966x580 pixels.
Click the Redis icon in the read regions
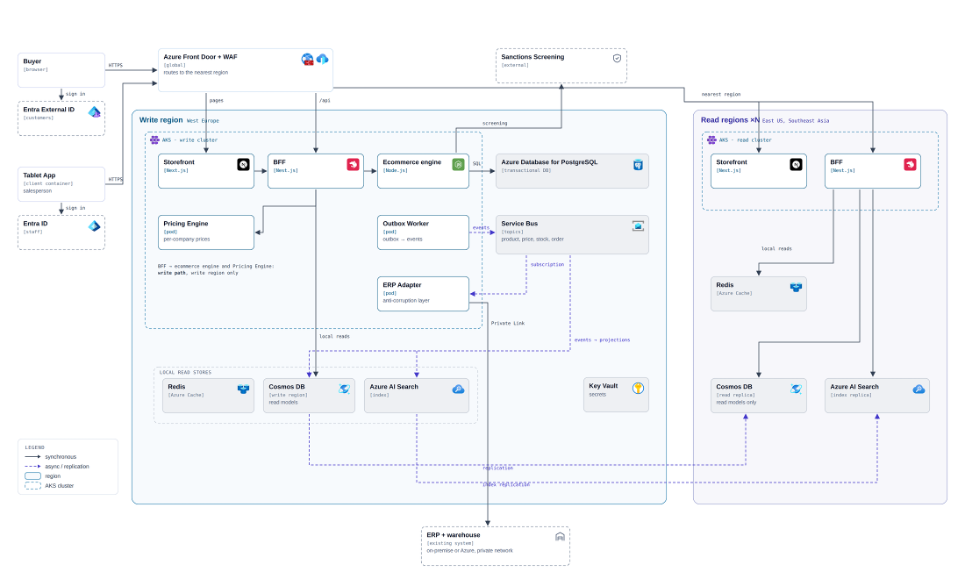[x=796, y=287]
